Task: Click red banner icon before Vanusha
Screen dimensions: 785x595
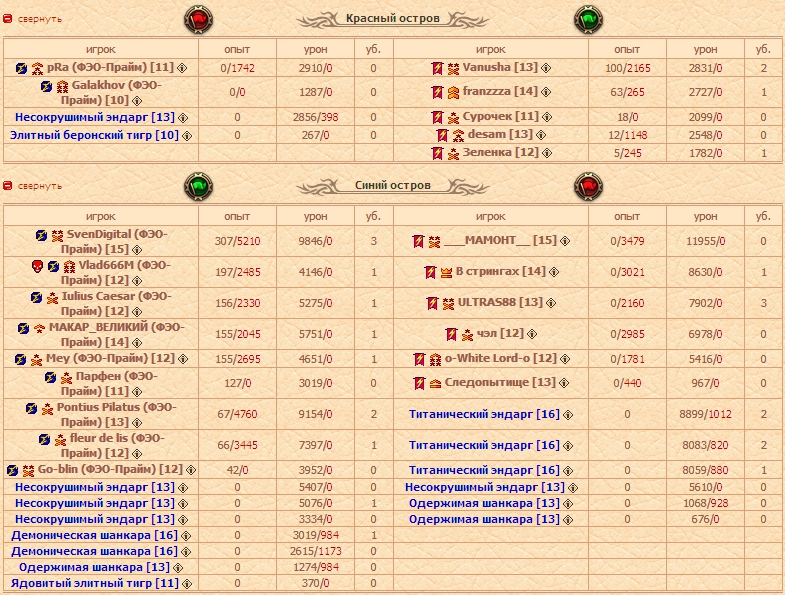Action: [x=437, y=68]
